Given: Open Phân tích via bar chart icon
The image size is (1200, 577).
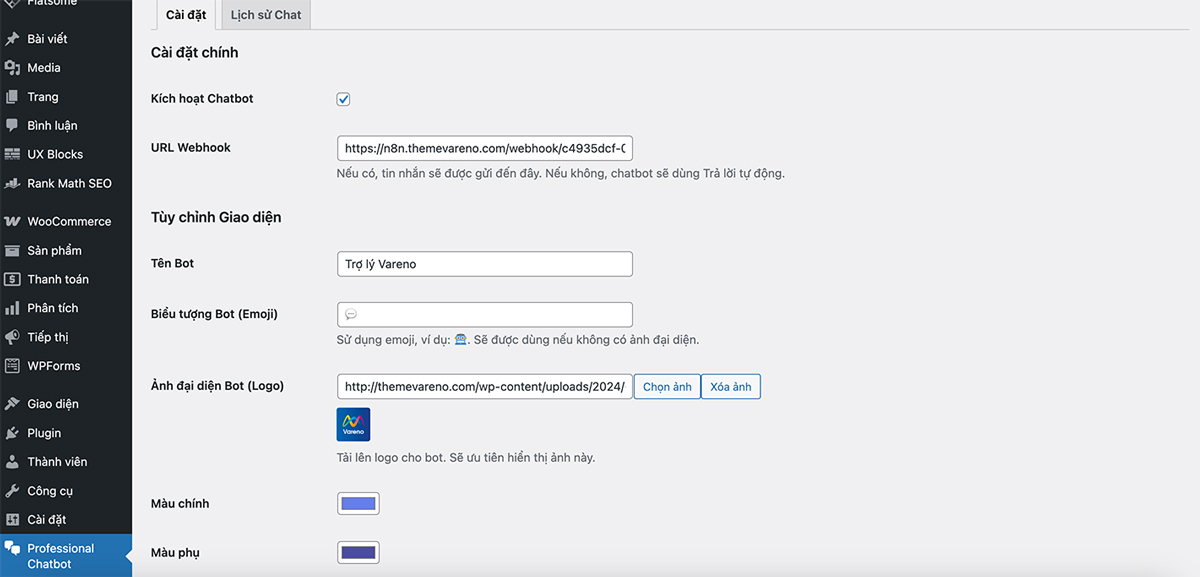Looking at the screenshot, I should [12, 308].
